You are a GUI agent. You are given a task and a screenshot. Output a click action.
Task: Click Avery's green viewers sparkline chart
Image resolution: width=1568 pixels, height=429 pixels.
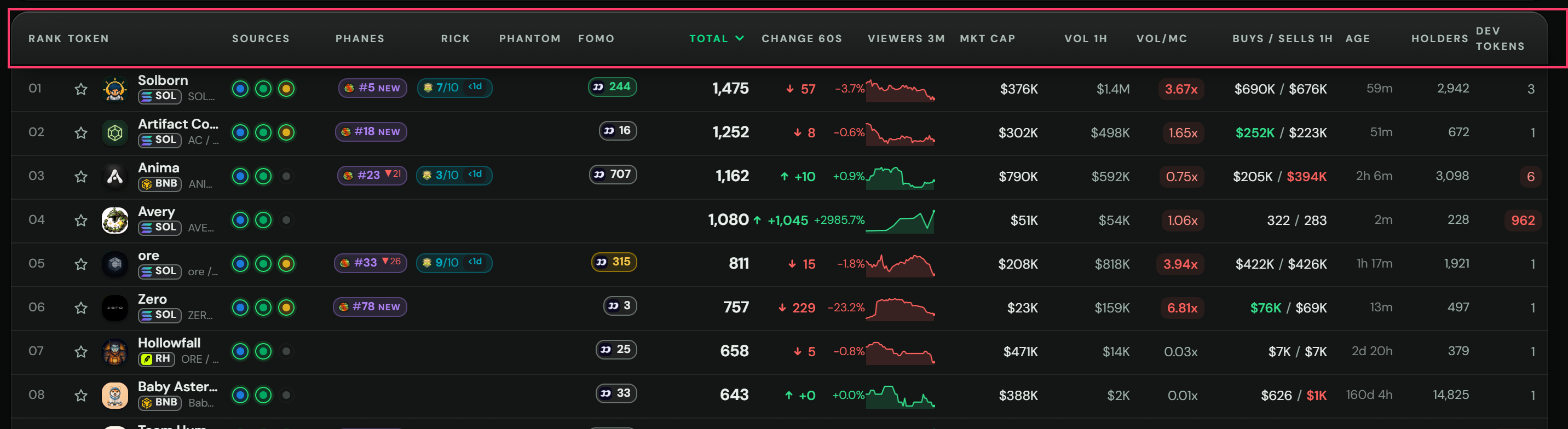tap(900, 221)
